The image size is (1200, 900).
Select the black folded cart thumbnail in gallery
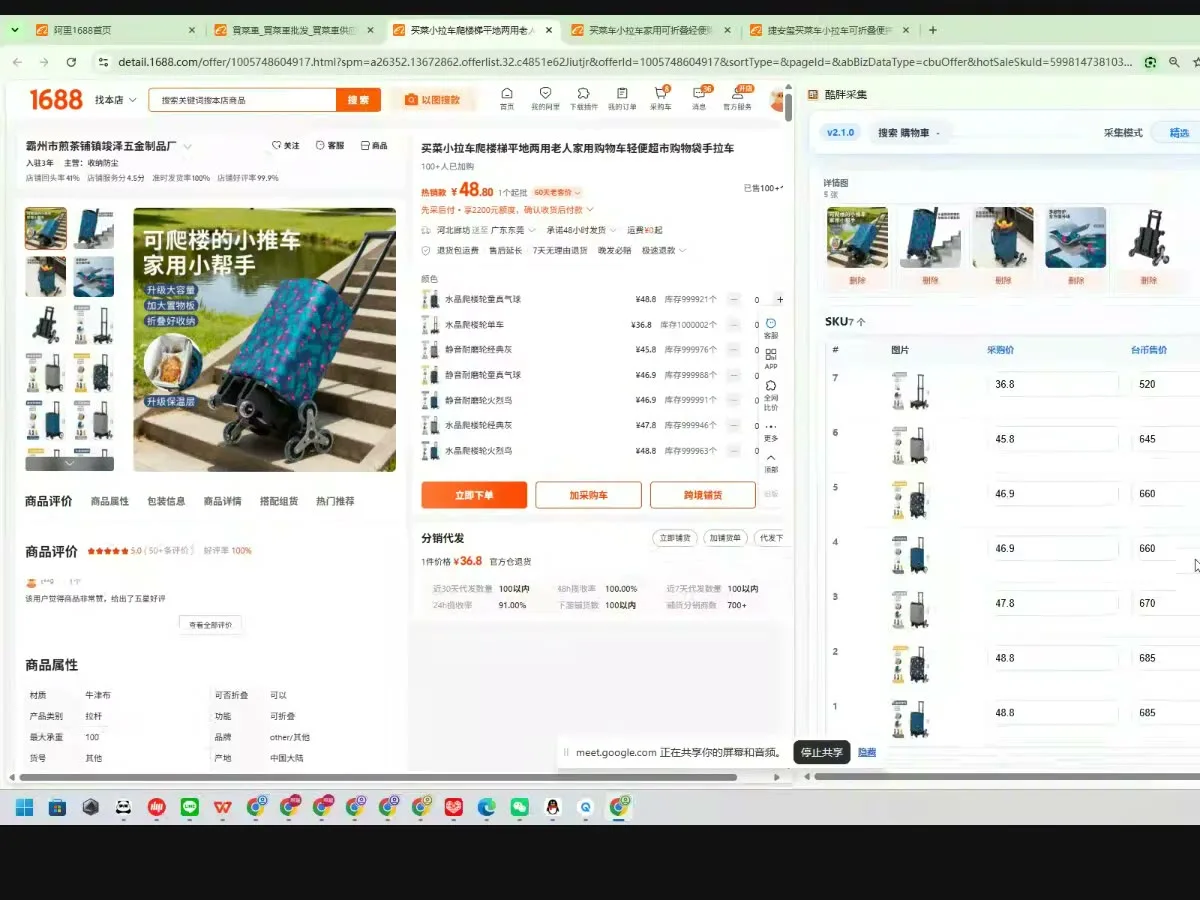tap(46, 325)
